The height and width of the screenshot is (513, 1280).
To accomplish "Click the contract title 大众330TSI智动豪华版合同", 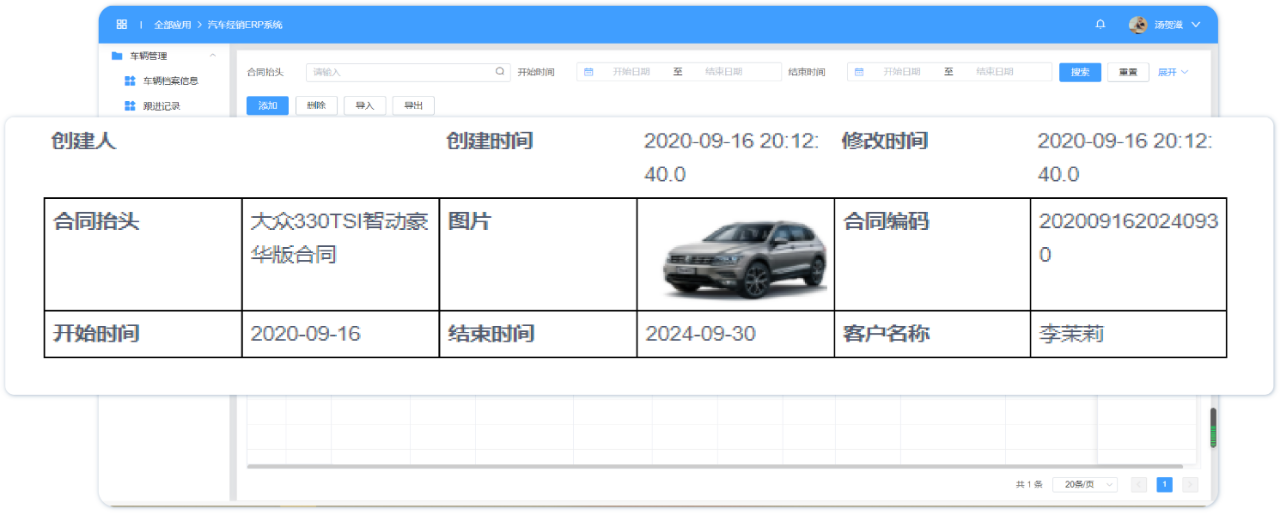I will point(339,238).
